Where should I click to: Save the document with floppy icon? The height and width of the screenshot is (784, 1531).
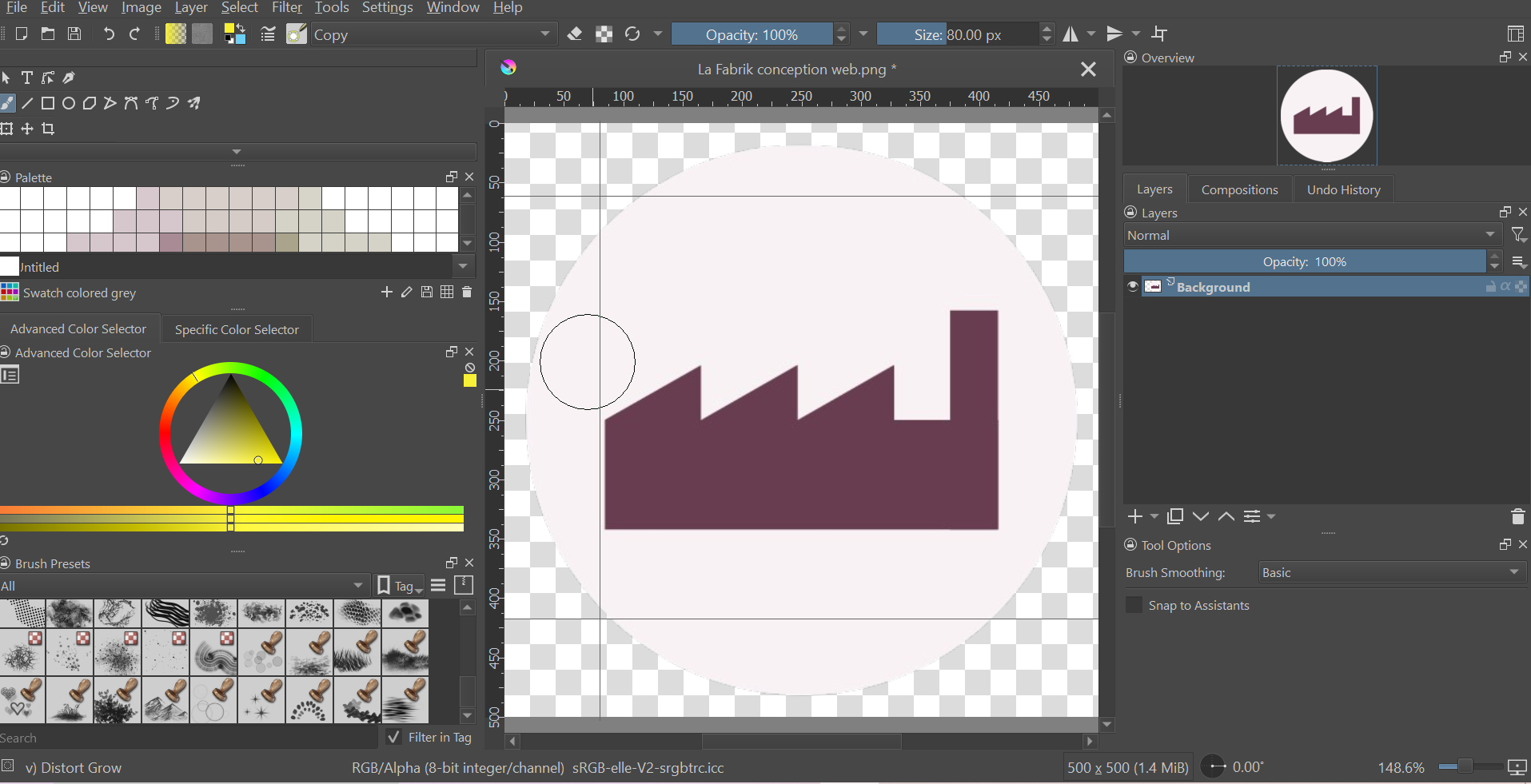[x=74, y=34]
